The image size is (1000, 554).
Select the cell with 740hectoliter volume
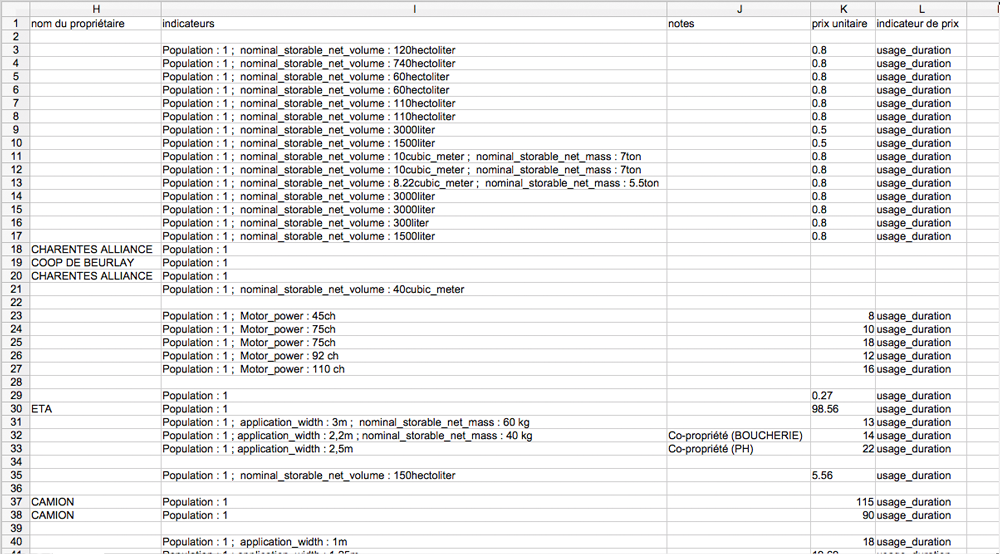[x=414, y=63]
